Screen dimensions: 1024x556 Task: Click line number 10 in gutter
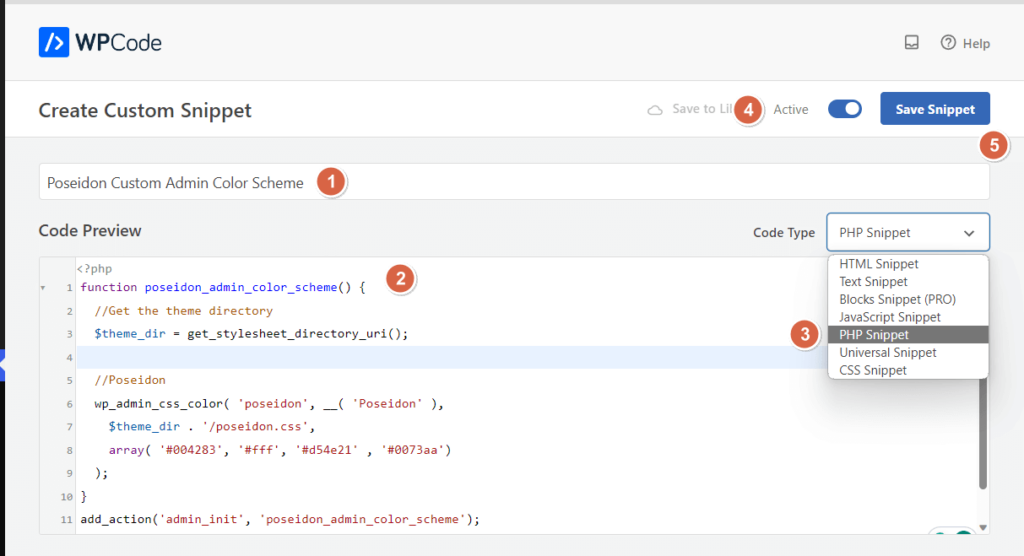click(67, 497)
